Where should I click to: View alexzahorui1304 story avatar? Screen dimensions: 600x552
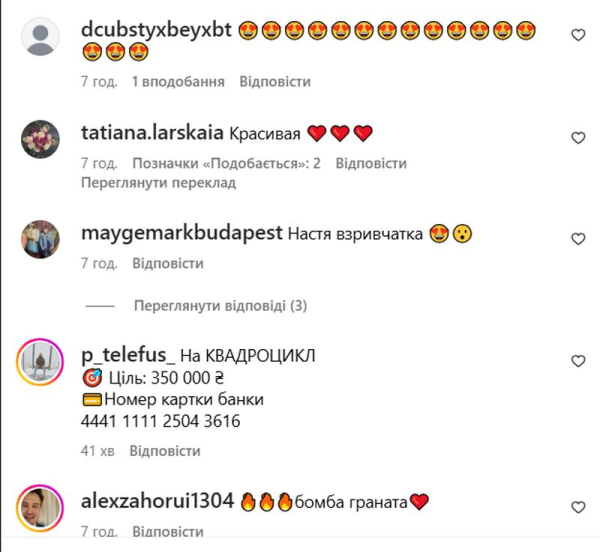[x=40, y=508]
